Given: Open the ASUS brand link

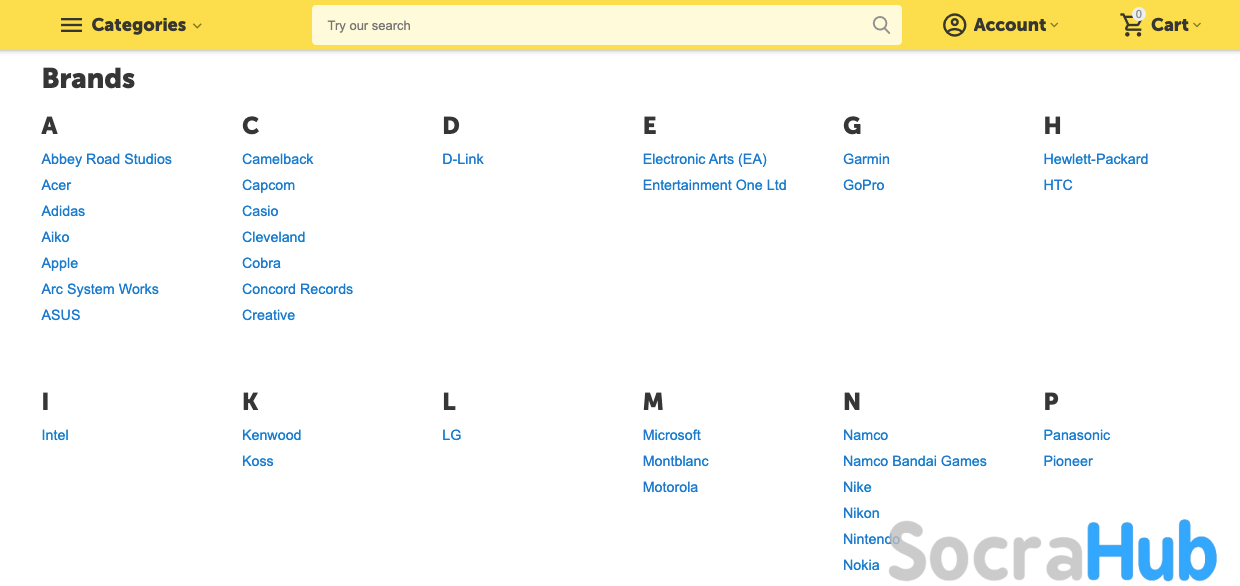Looking at the screenshot, I should click(x=61, y=315).
